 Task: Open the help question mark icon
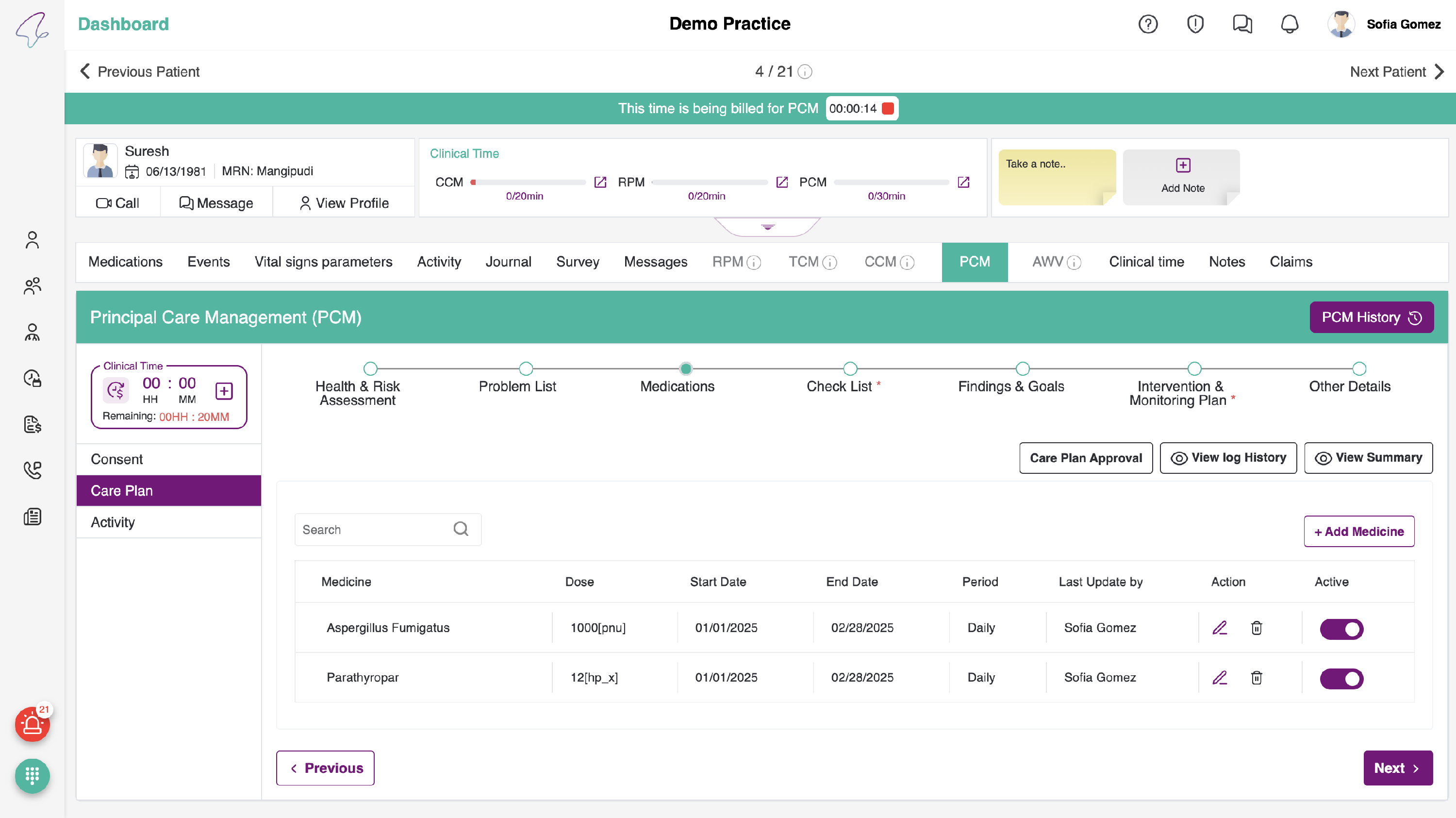pos(1147,24)
